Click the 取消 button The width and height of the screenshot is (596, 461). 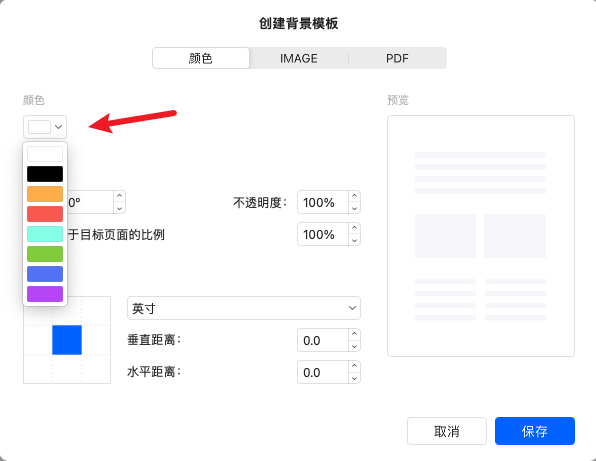coord(447,431)
